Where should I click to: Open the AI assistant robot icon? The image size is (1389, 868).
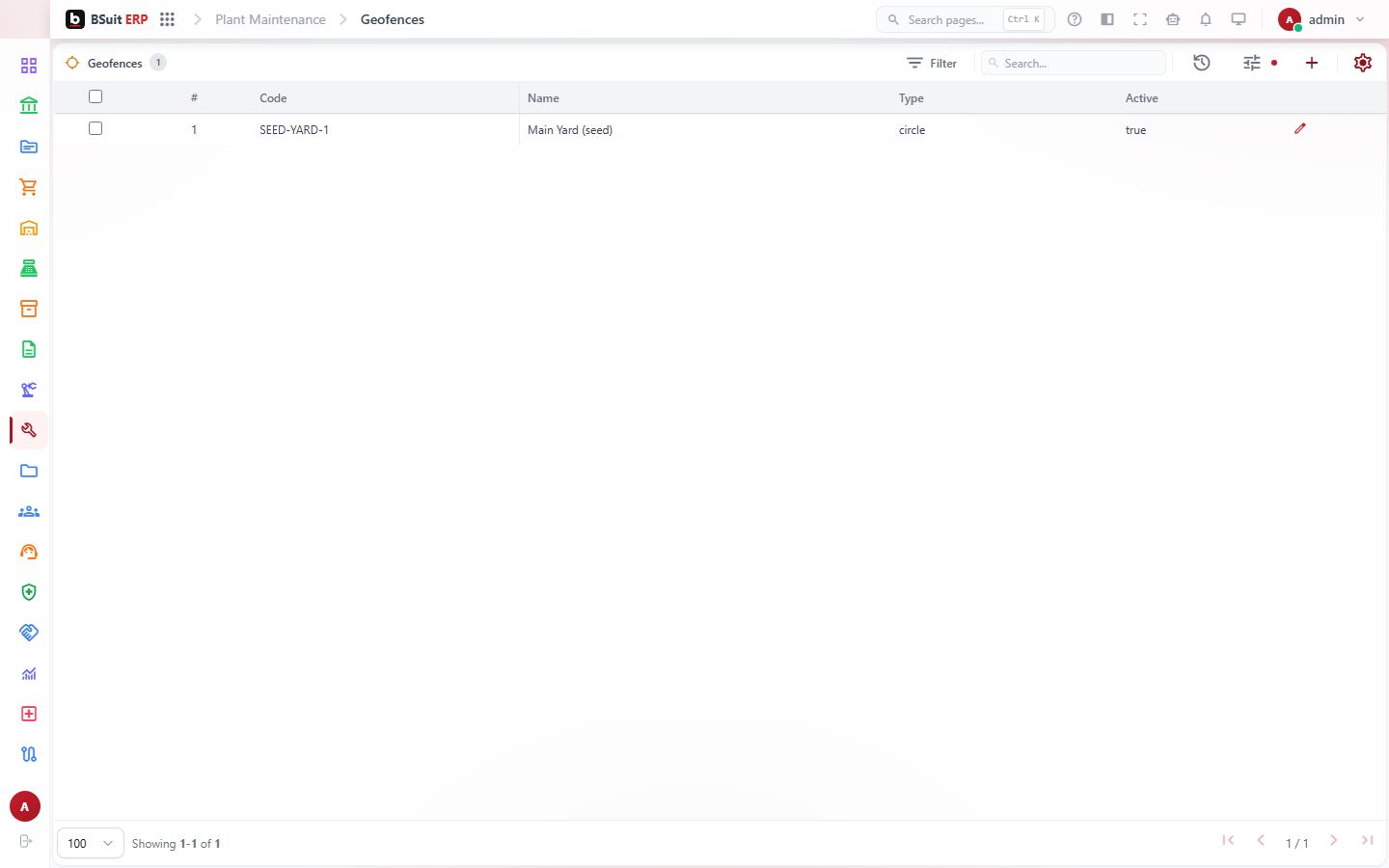point(1173,19)
